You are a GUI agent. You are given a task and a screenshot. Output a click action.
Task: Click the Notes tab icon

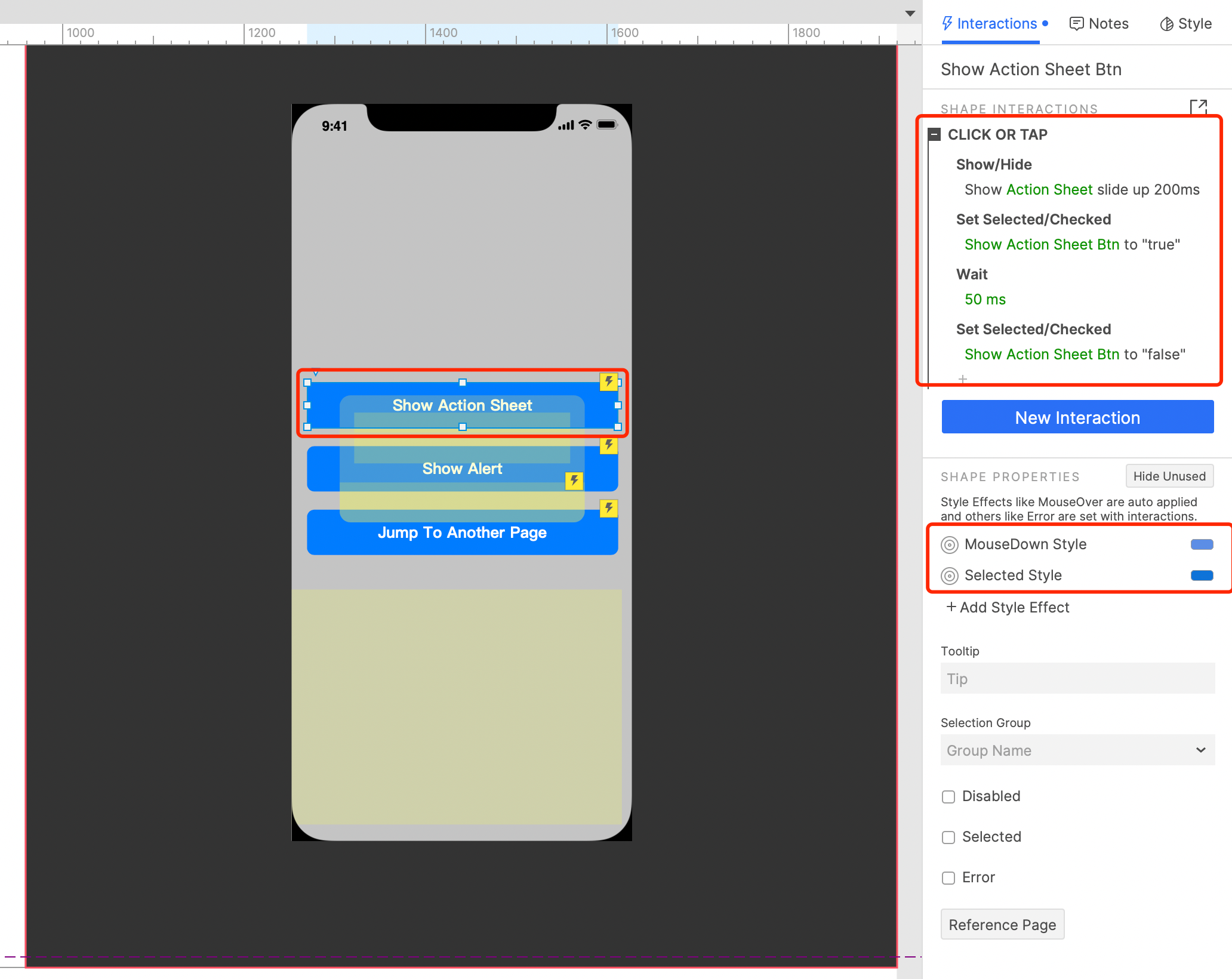click(1076, 24)
